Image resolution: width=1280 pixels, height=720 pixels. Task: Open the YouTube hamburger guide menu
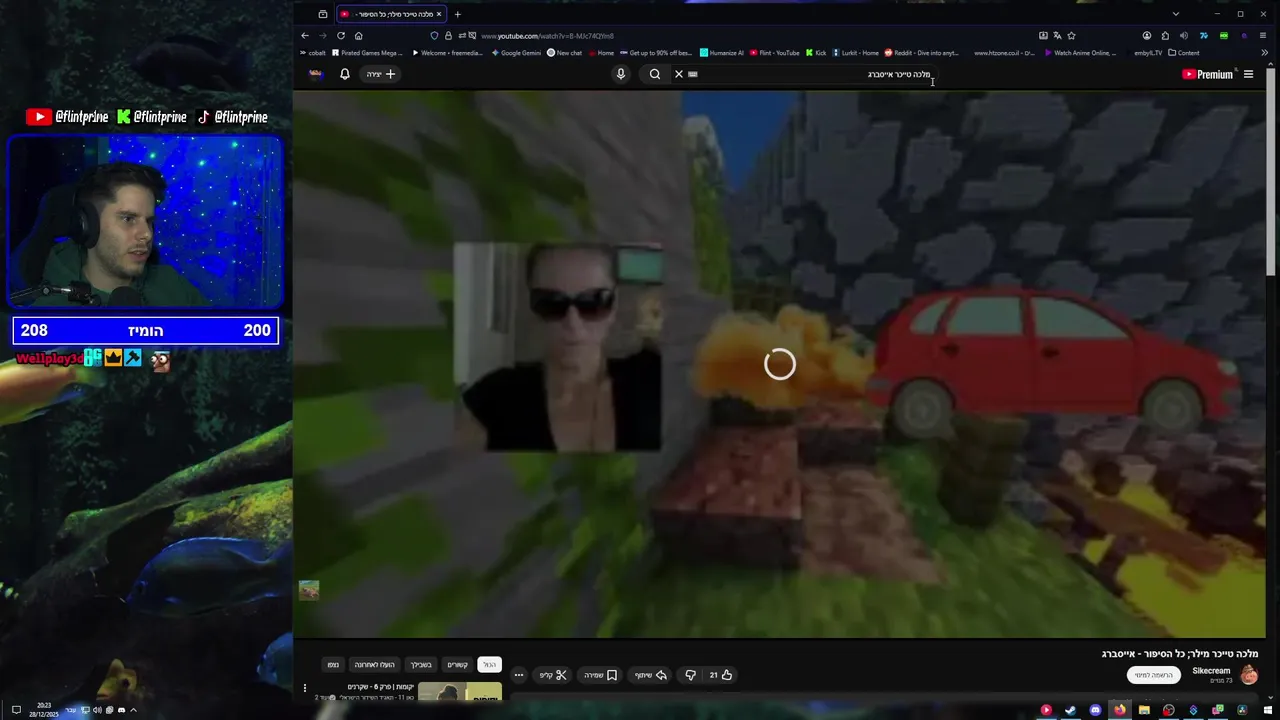coord(1248,74)
